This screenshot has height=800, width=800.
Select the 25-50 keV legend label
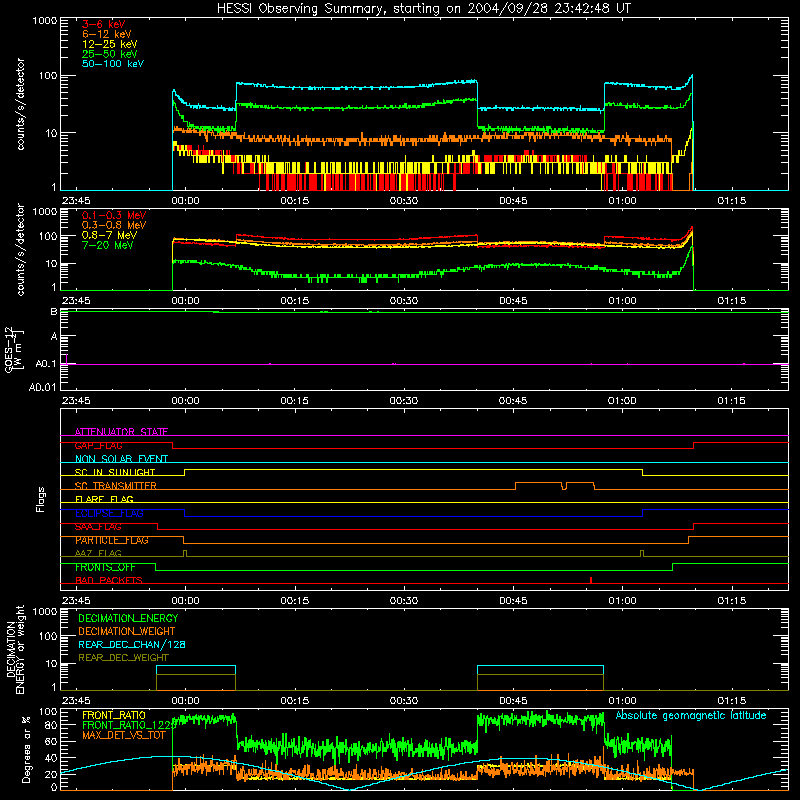109,54
